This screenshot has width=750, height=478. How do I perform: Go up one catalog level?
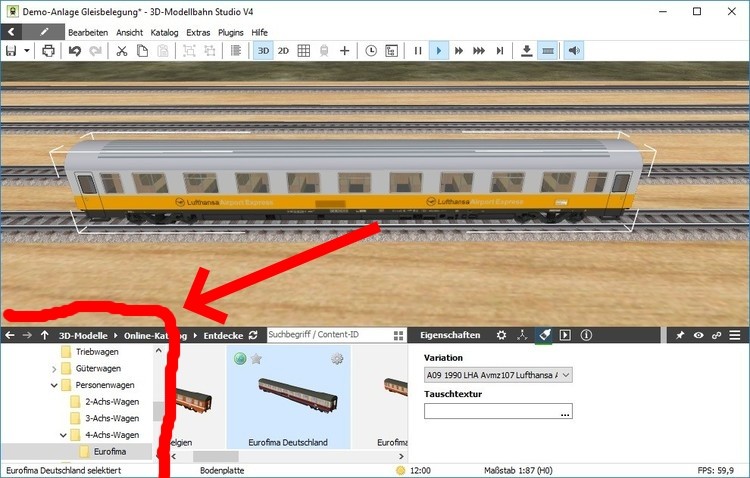click(x=44, y=335)
